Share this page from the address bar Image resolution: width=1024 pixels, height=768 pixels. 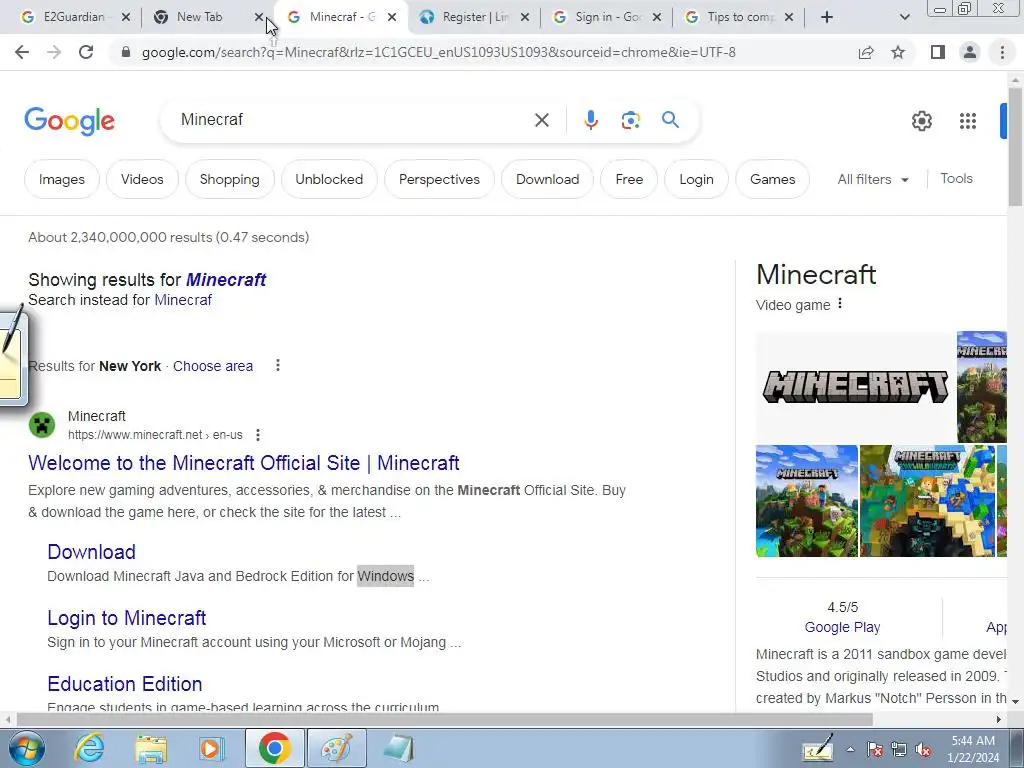866,52
